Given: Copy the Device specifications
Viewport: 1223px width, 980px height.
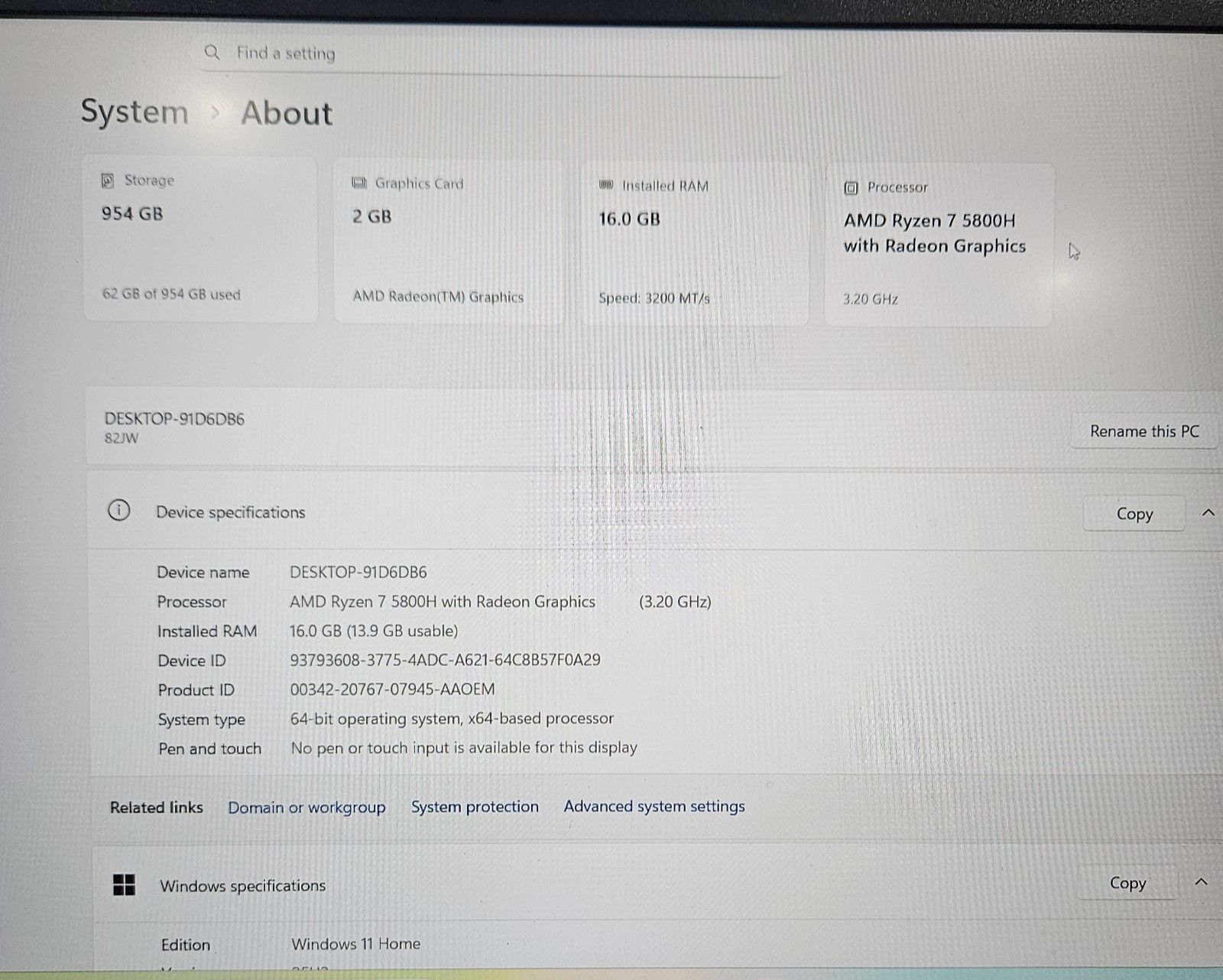Looking at the screenshot, I should 1134,514.
